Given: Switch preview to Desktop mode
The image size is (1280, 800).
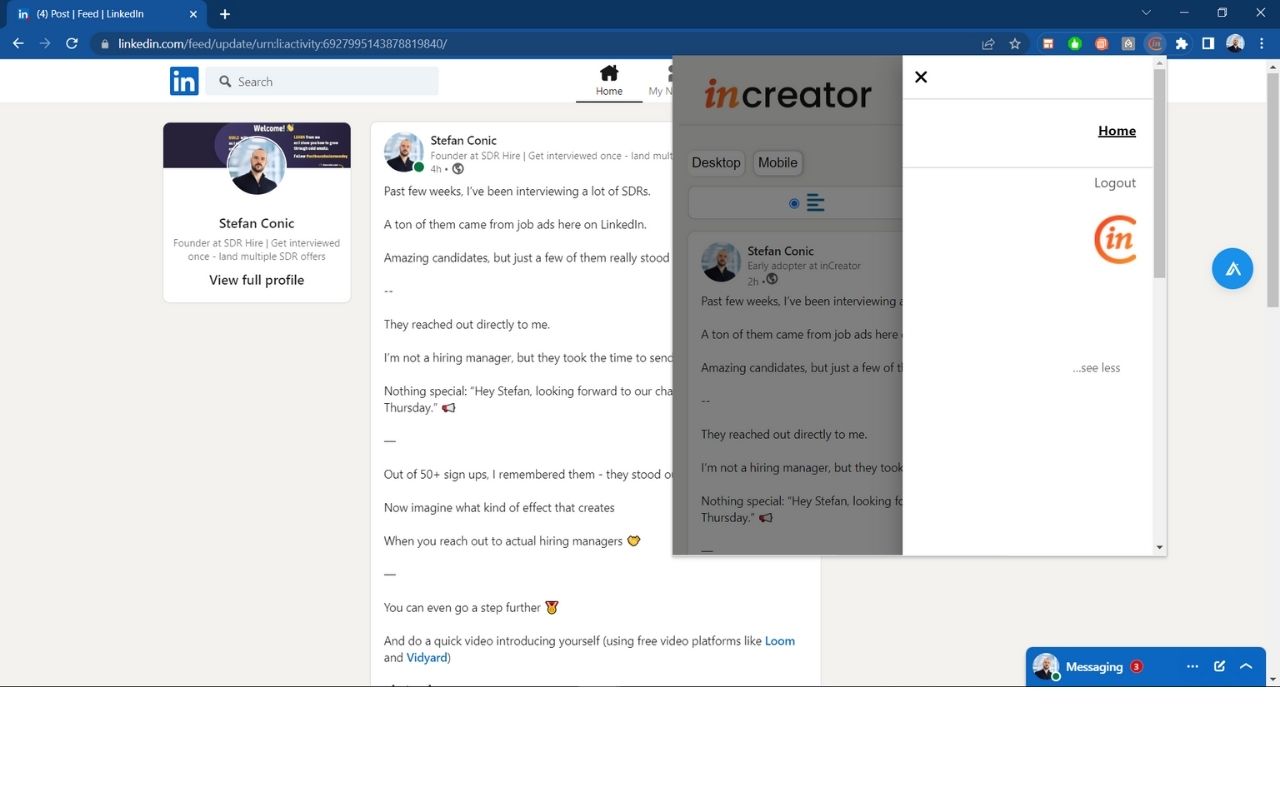Looking at the screenshot, I should pyautogui.click(x=716, y=162).
